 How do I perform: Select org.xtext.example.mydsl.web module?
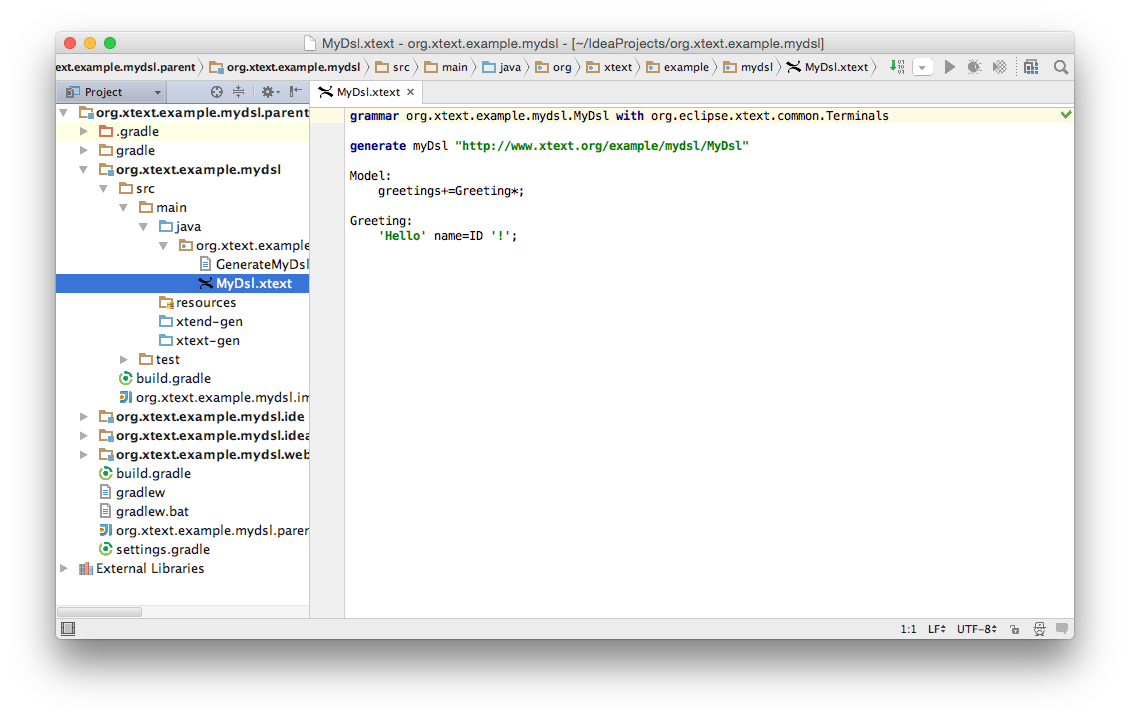point(204,455)
